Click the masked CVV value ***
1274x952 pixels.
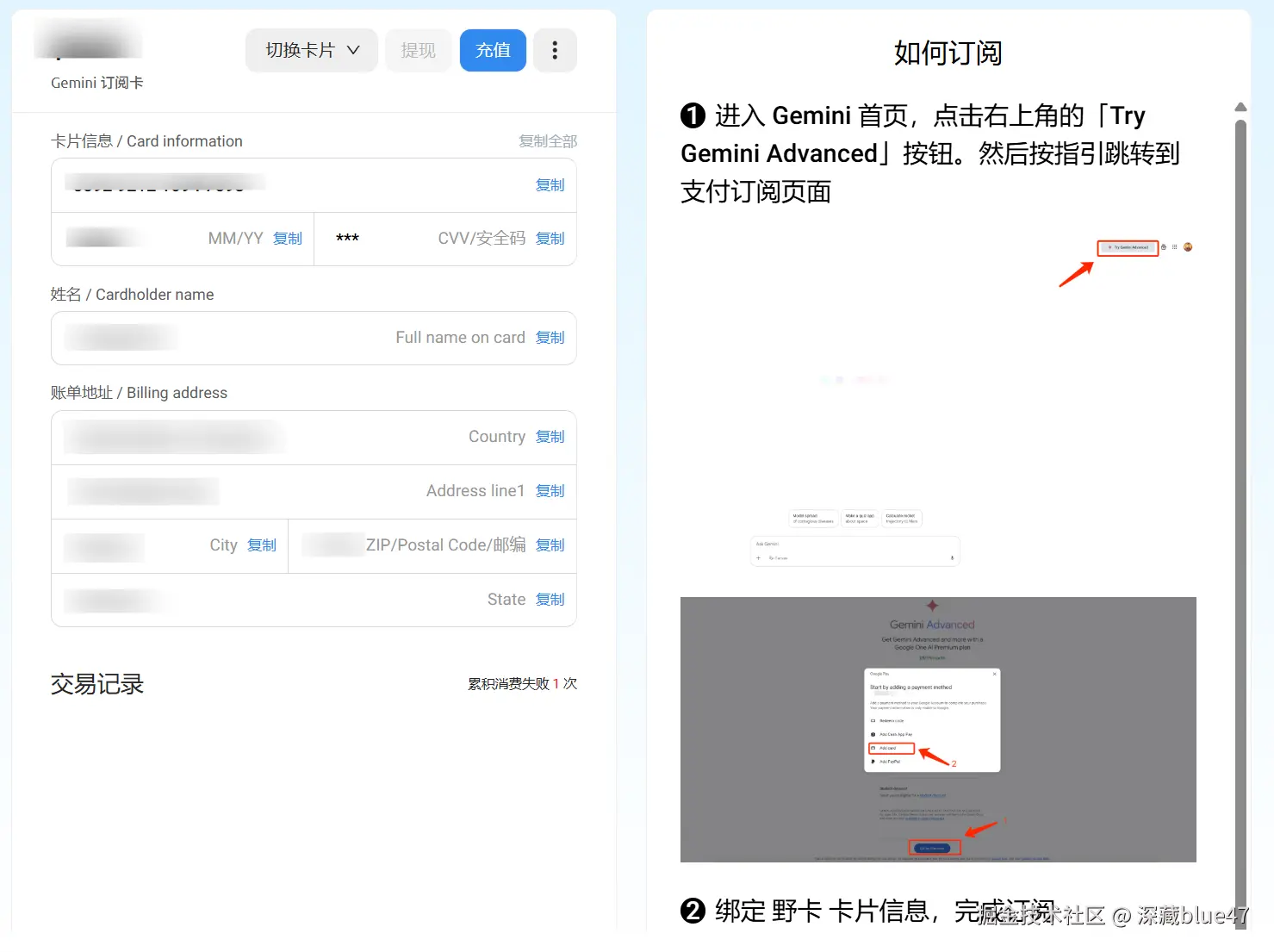[347, 239]
